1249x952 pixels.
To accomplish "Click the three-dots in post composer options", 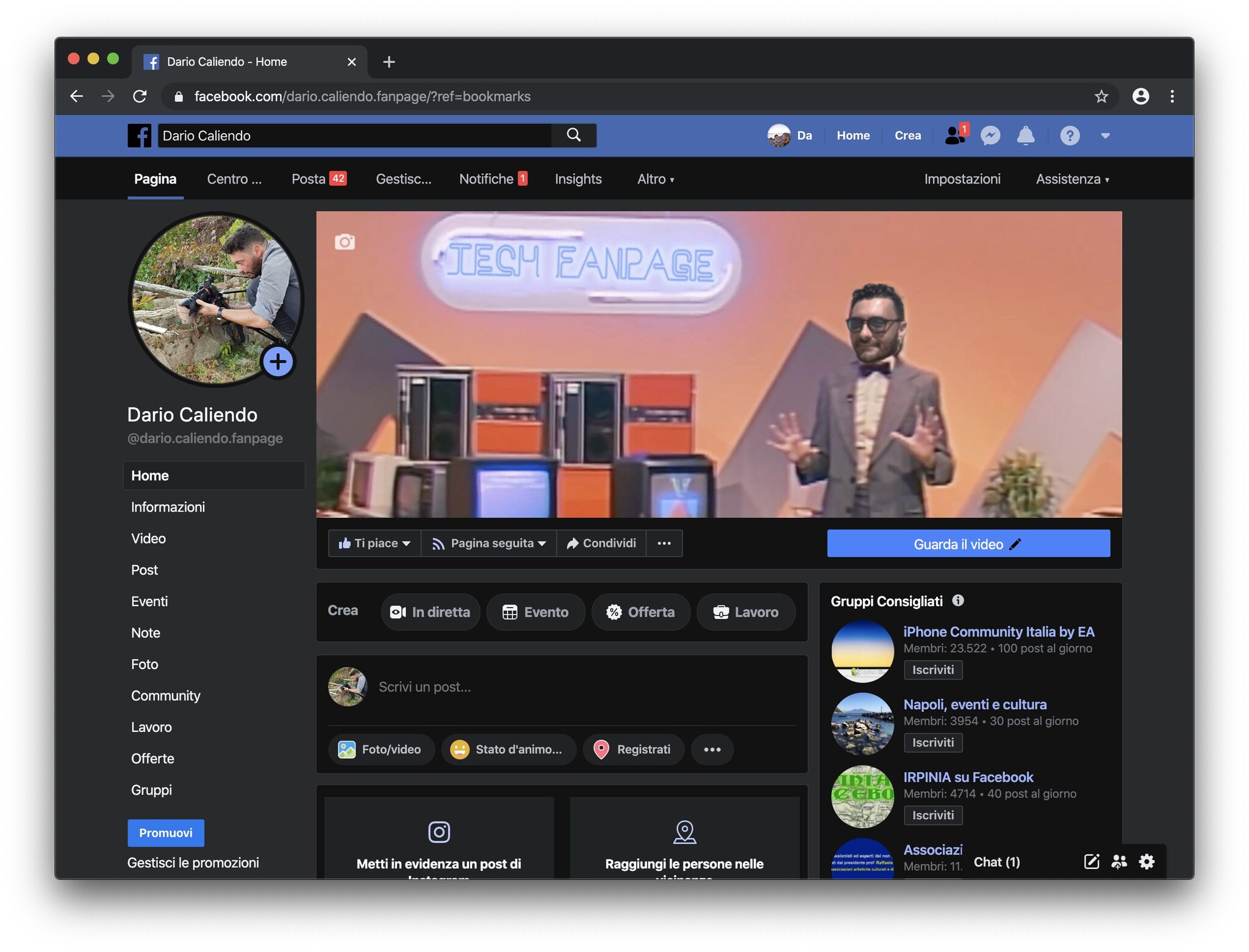I will pos(712,749).
